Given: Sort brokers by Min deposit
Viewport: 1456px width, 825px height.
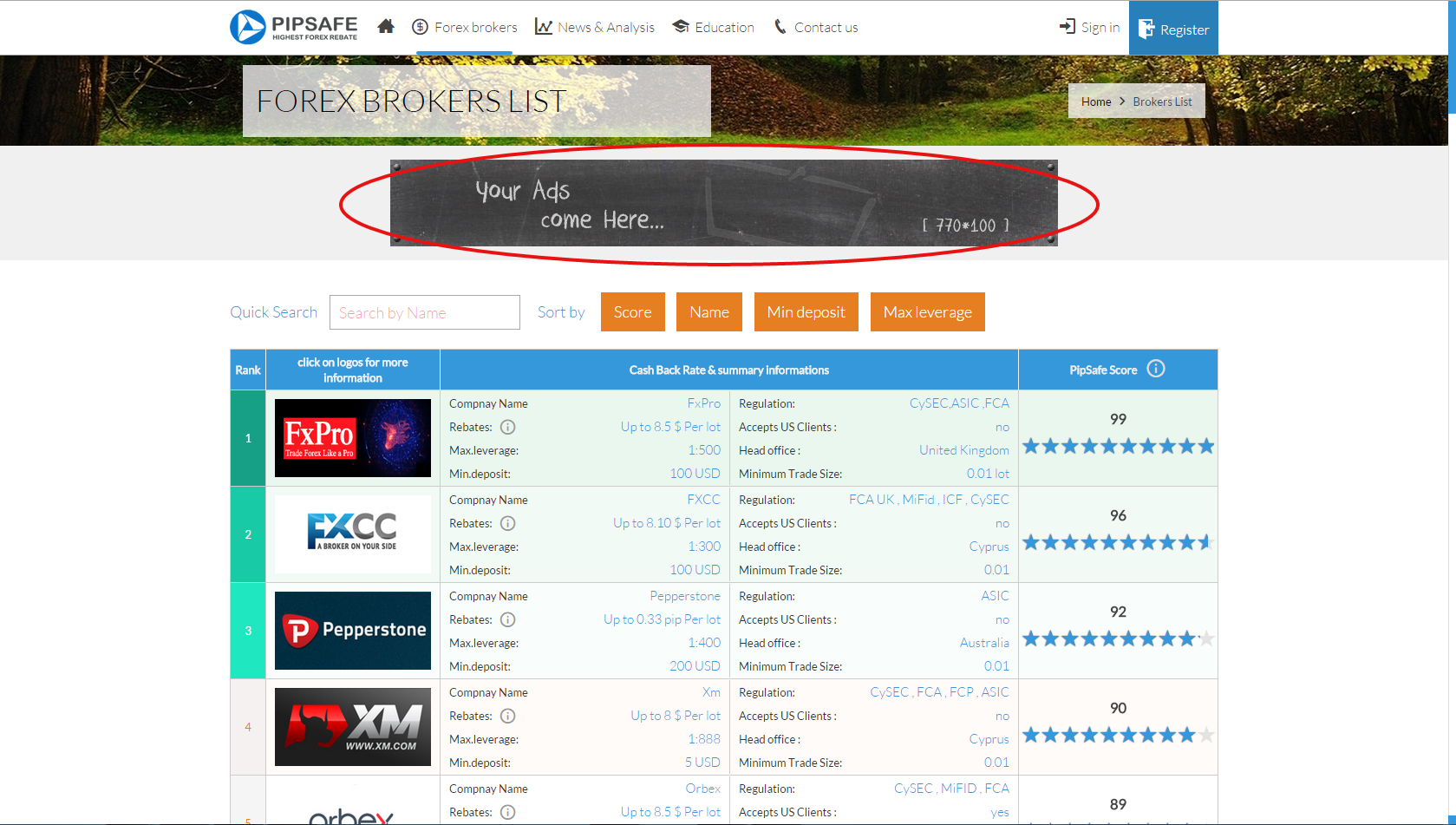Looking at the screenshot, I should pos(806,312).
